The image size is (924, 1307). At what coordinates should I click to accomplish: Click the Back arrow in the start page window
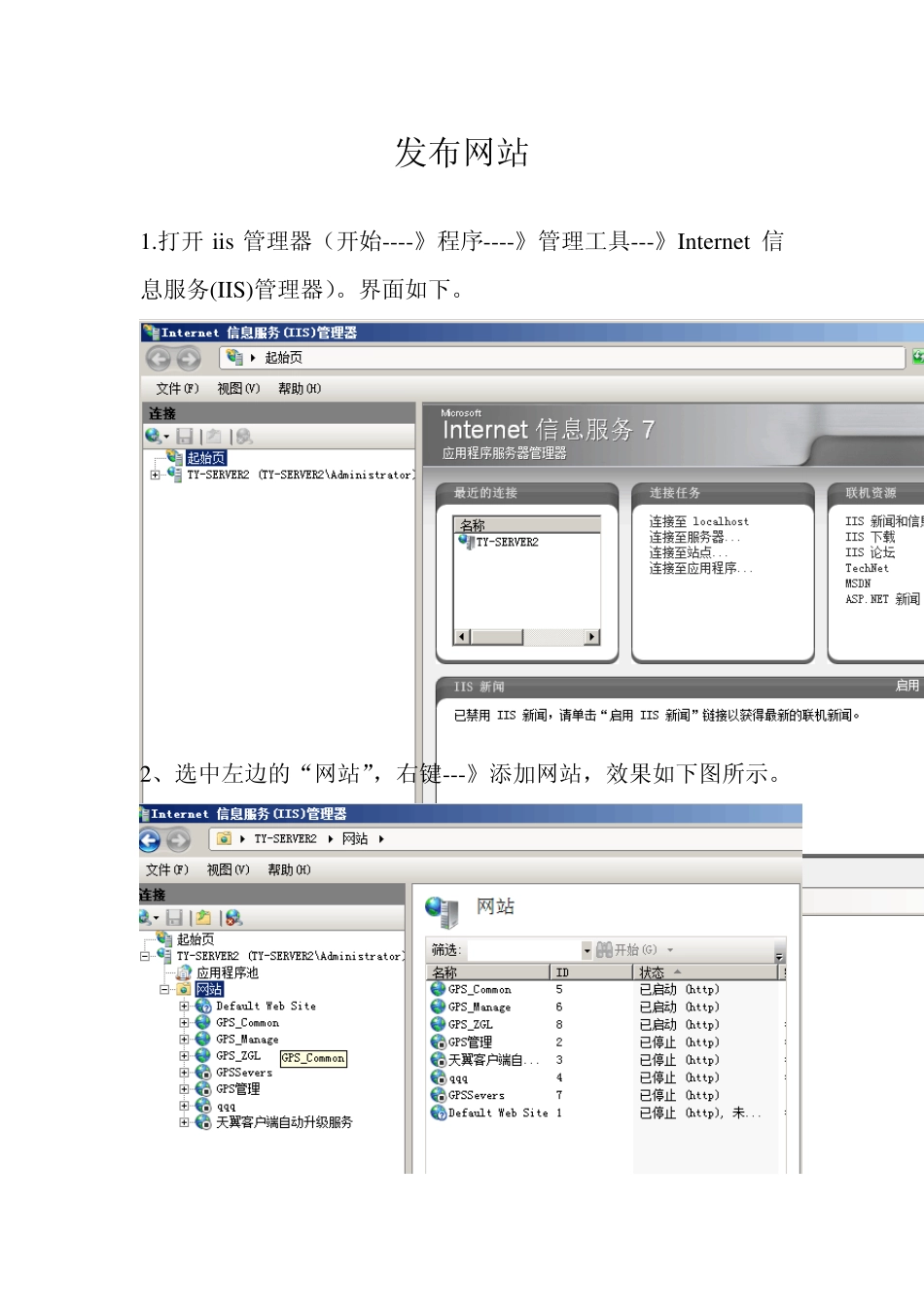point(158,359)
